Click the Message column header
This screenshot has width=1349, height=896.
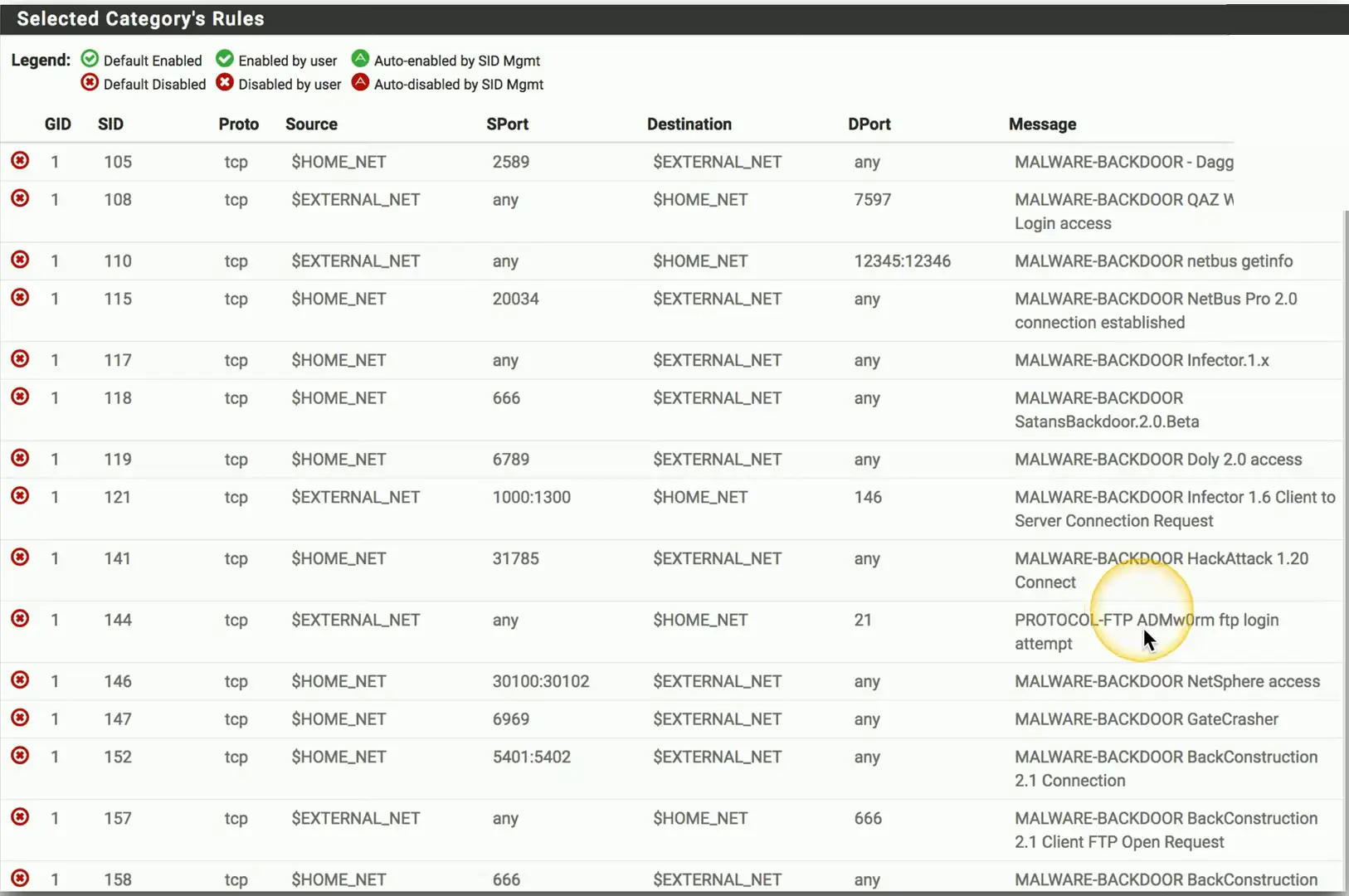(x=1042, y=124)
